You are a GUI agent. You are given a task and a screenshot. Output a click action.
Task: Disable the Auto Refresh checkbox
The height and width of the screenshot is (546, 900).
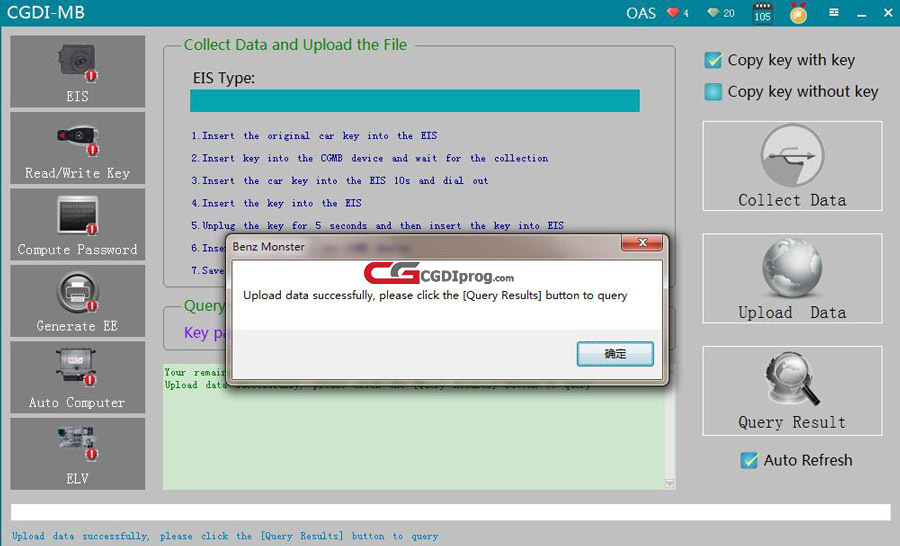[749, 460]
